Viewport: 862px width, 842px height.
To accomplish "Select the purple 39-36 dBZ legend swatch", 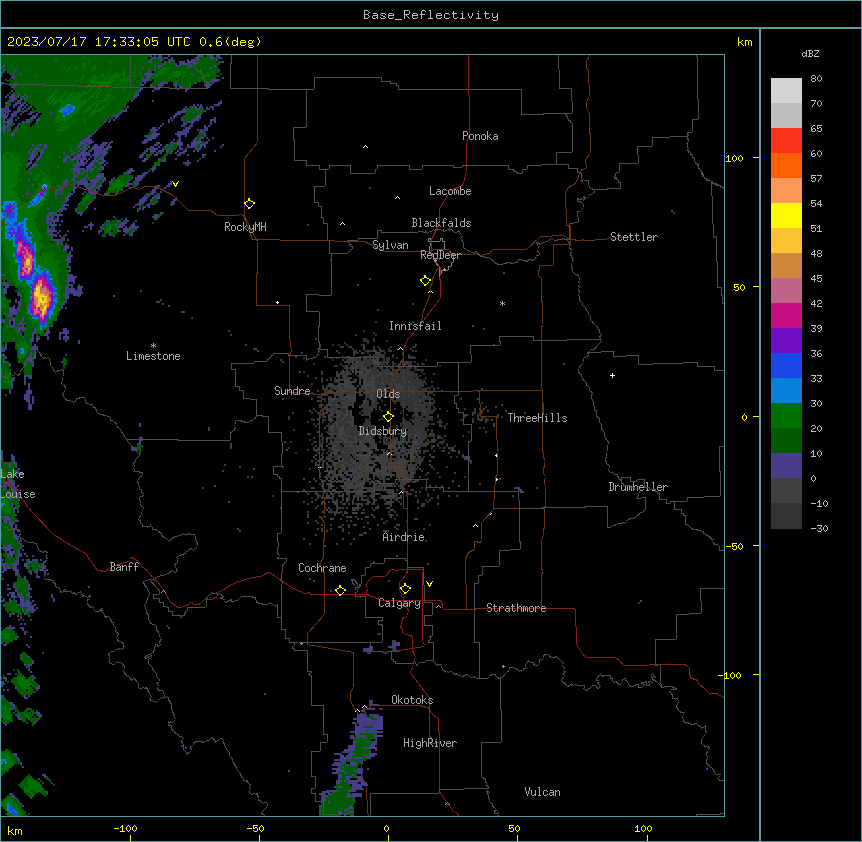I will pyautogui.click(x=786, y=340).
